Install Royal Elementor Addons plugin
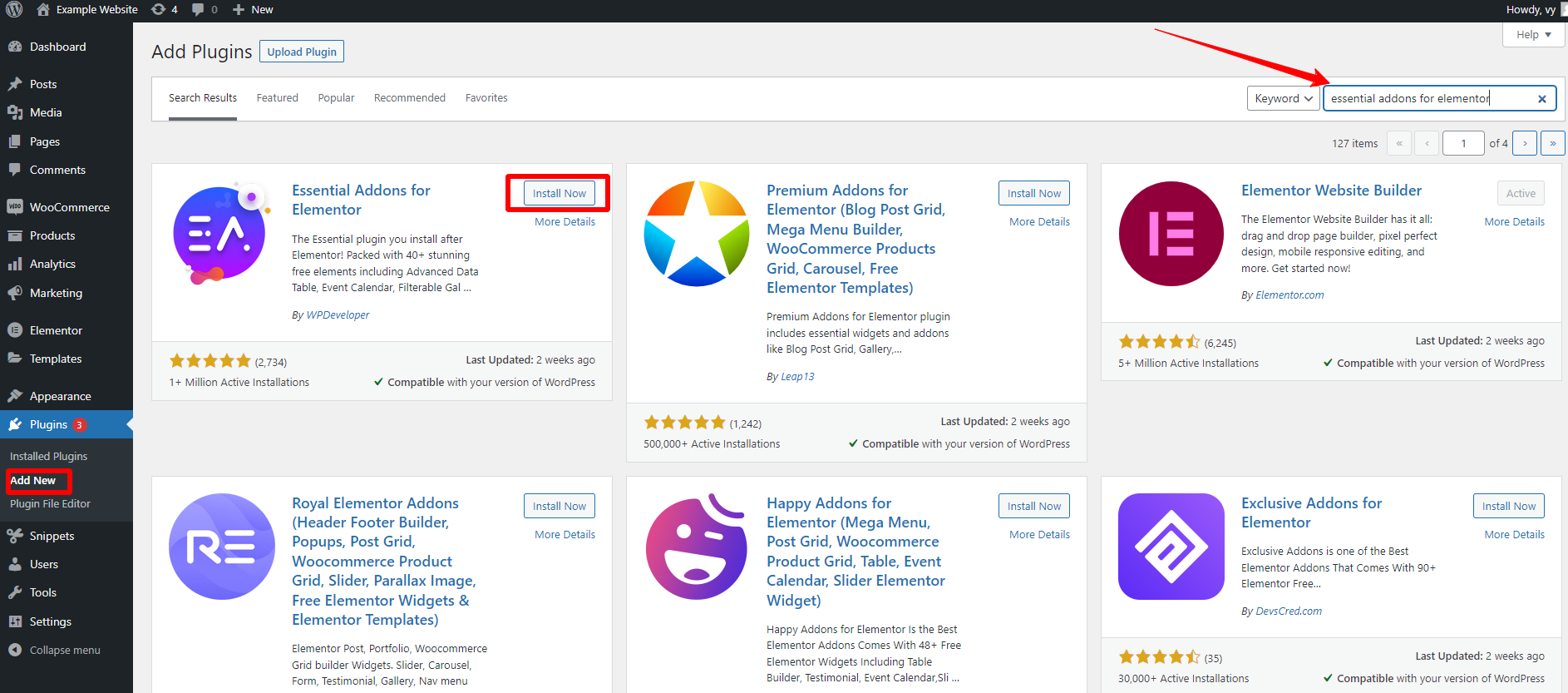Screen dimensions: 1568x693 pos(560,506)
